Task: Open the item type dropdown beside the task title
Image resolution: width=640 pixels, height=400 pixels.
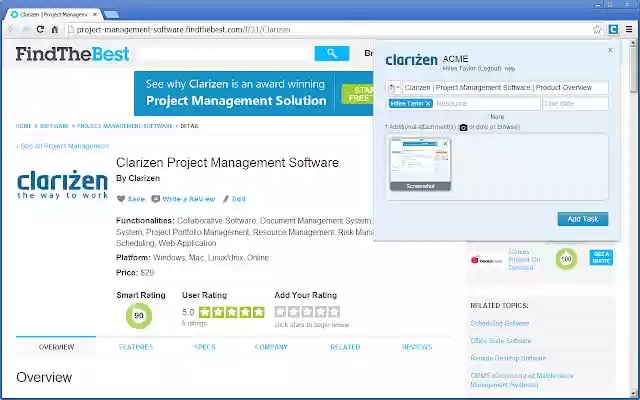Action: pyautogui.click(x=393, y=88)
